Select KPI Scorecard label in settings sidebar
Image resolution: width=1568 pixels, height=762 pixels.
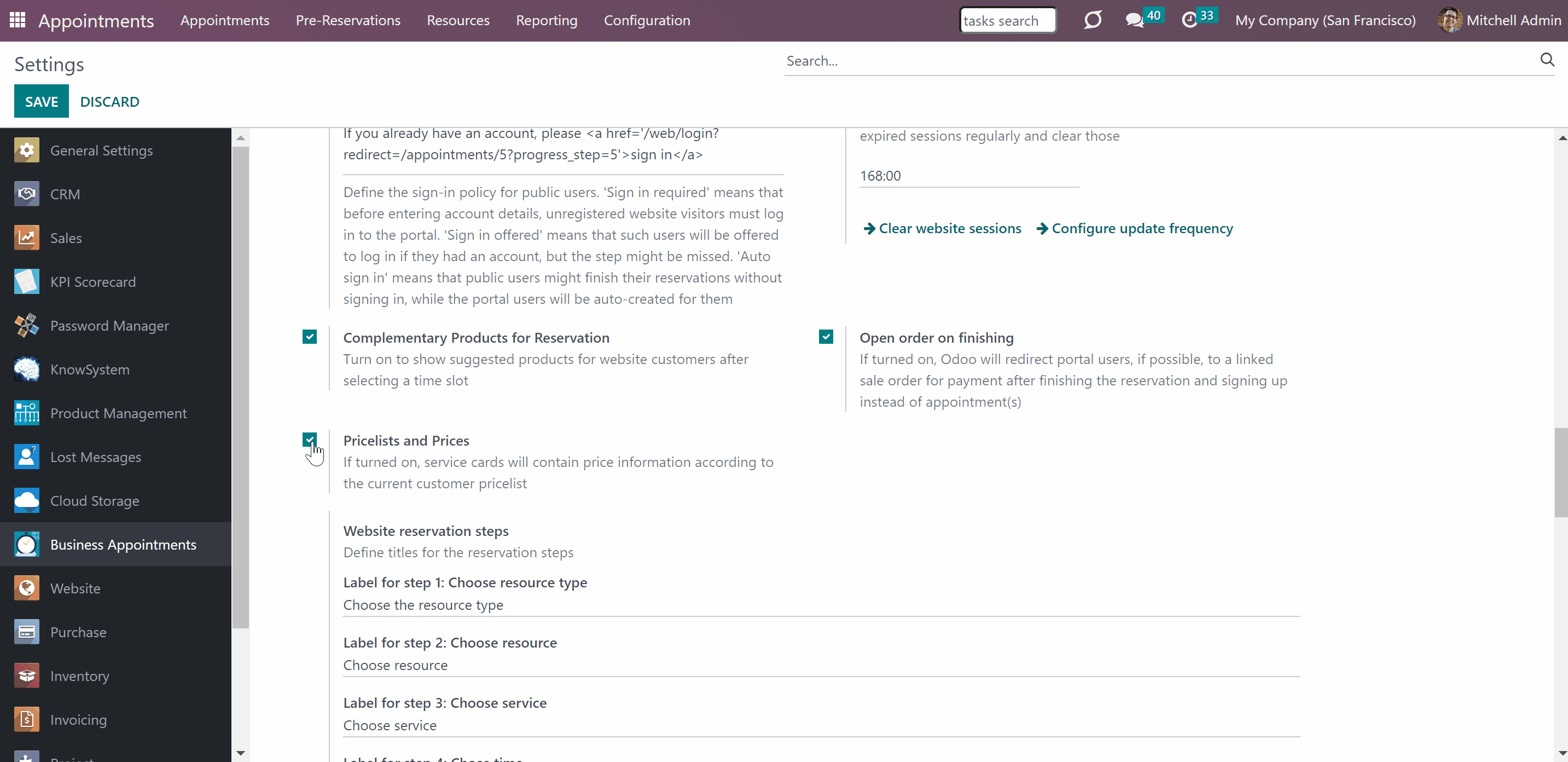point(93,282)
